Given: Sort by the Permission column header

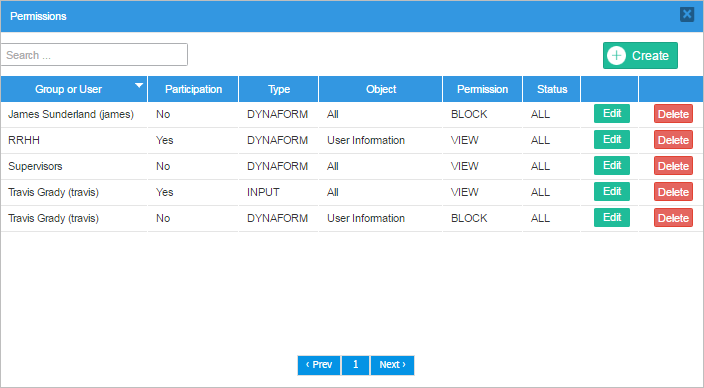Looking at the screenshot, I should (482, 89).
